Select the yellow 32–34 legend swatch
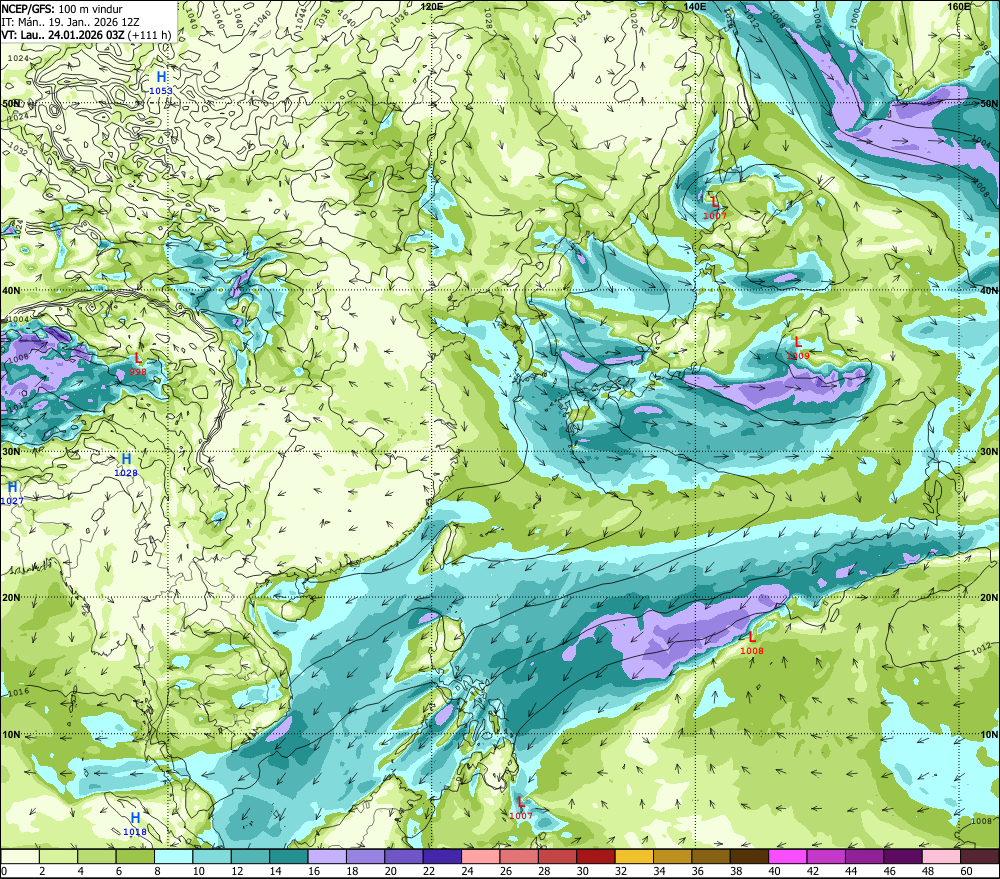 pos(634,856)
